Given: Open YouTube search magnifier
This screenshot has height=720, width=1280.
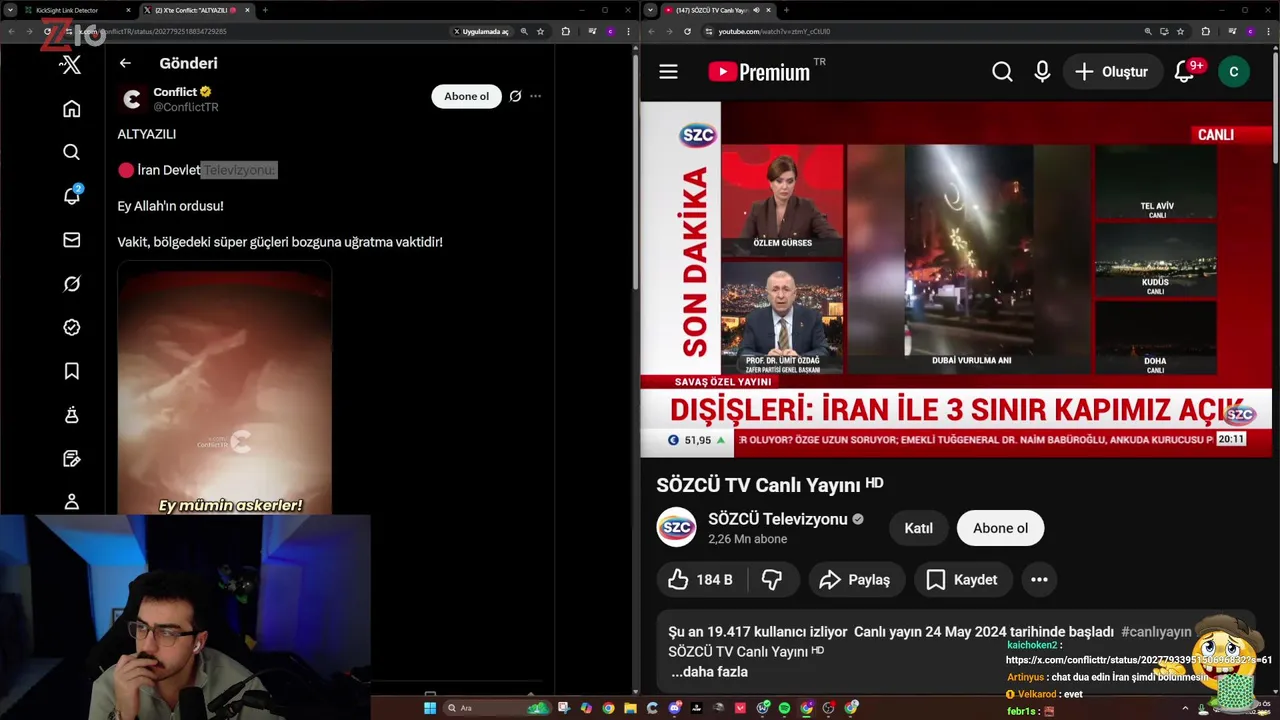Looking at the screenshot, I should pyautogui.click(x=1002, y=72).
